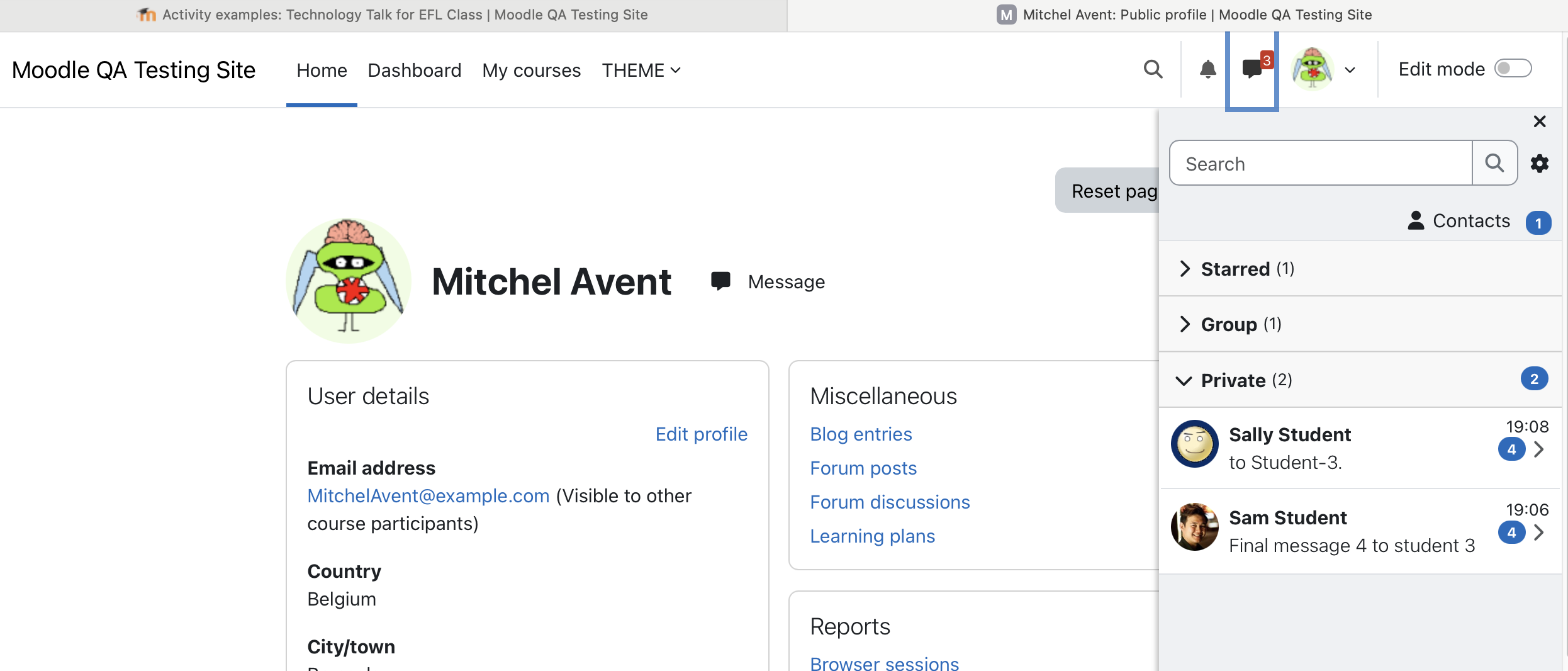
Task: Expand the Starred conversations section
Action: coord(1359,269)
